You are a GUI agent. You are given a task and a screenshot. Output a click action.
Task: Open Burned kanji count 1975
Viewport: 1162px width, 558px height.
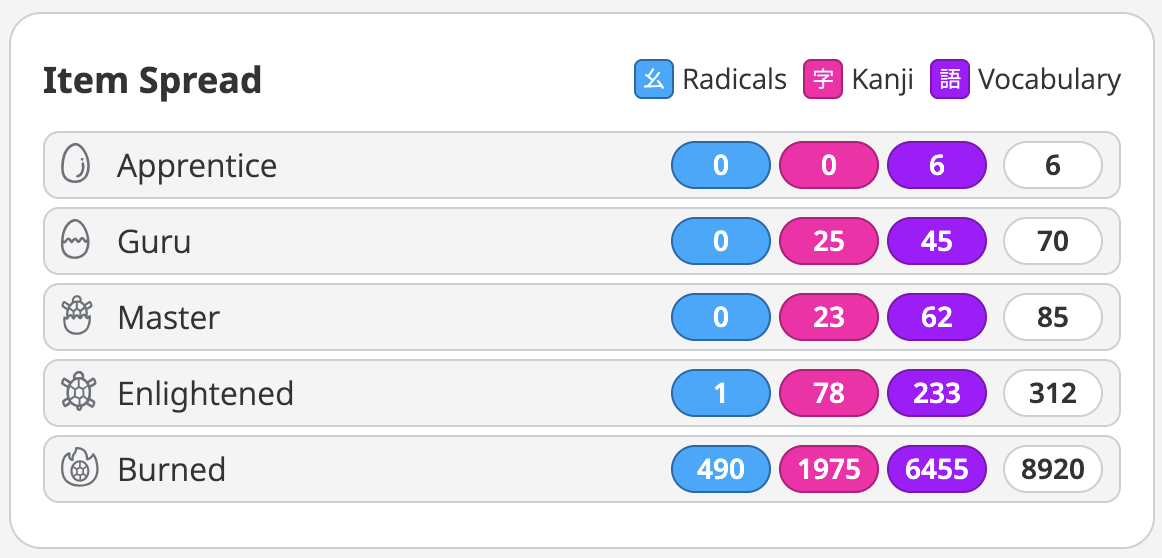coord(829,469)
